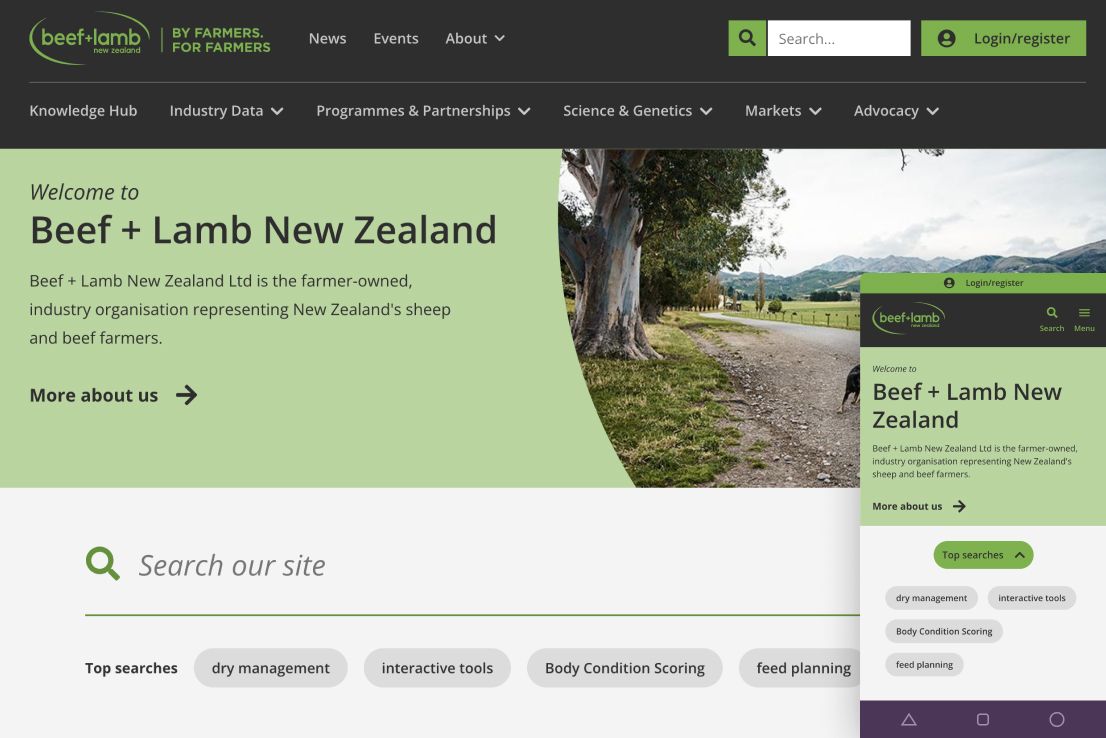This screenshot has height=738, width=1106.
Task: Click the Beef + Lamb New Zealand desktop logo
Action: (90, 38)
